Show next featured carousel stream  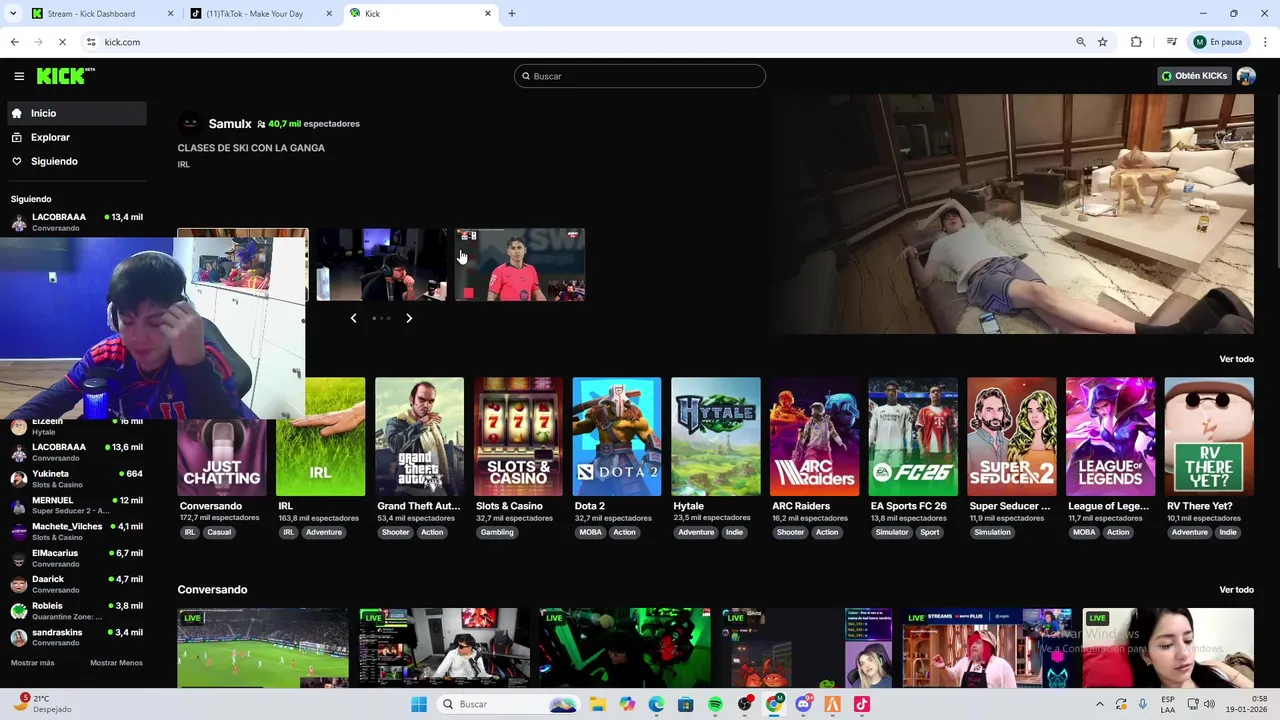[x=409, y=318]
